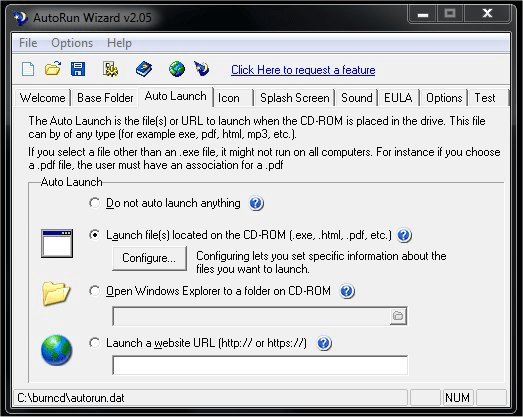Click the build gear toolbar icon

pyautogui.click(x=110, y=69)
